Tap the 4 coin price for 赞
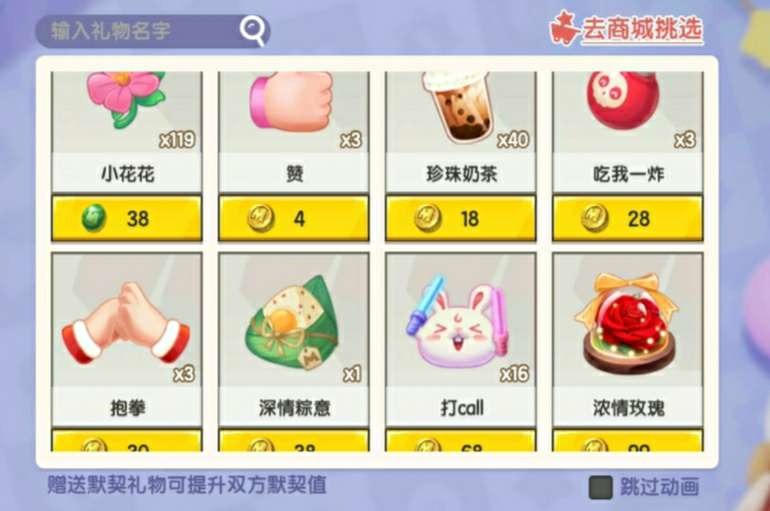 (294, 218)
